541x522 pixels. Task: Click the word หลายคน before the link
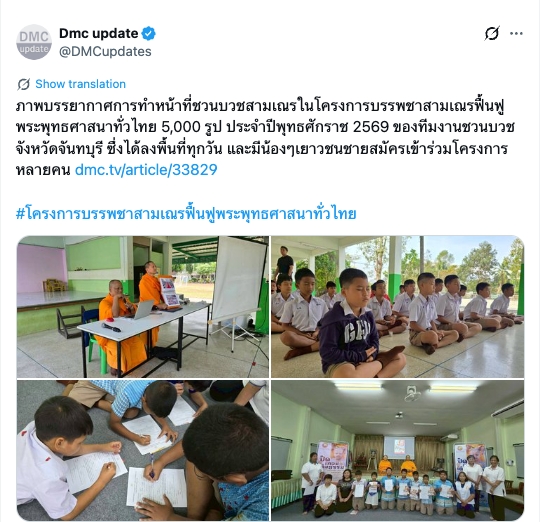pos(43,170)
